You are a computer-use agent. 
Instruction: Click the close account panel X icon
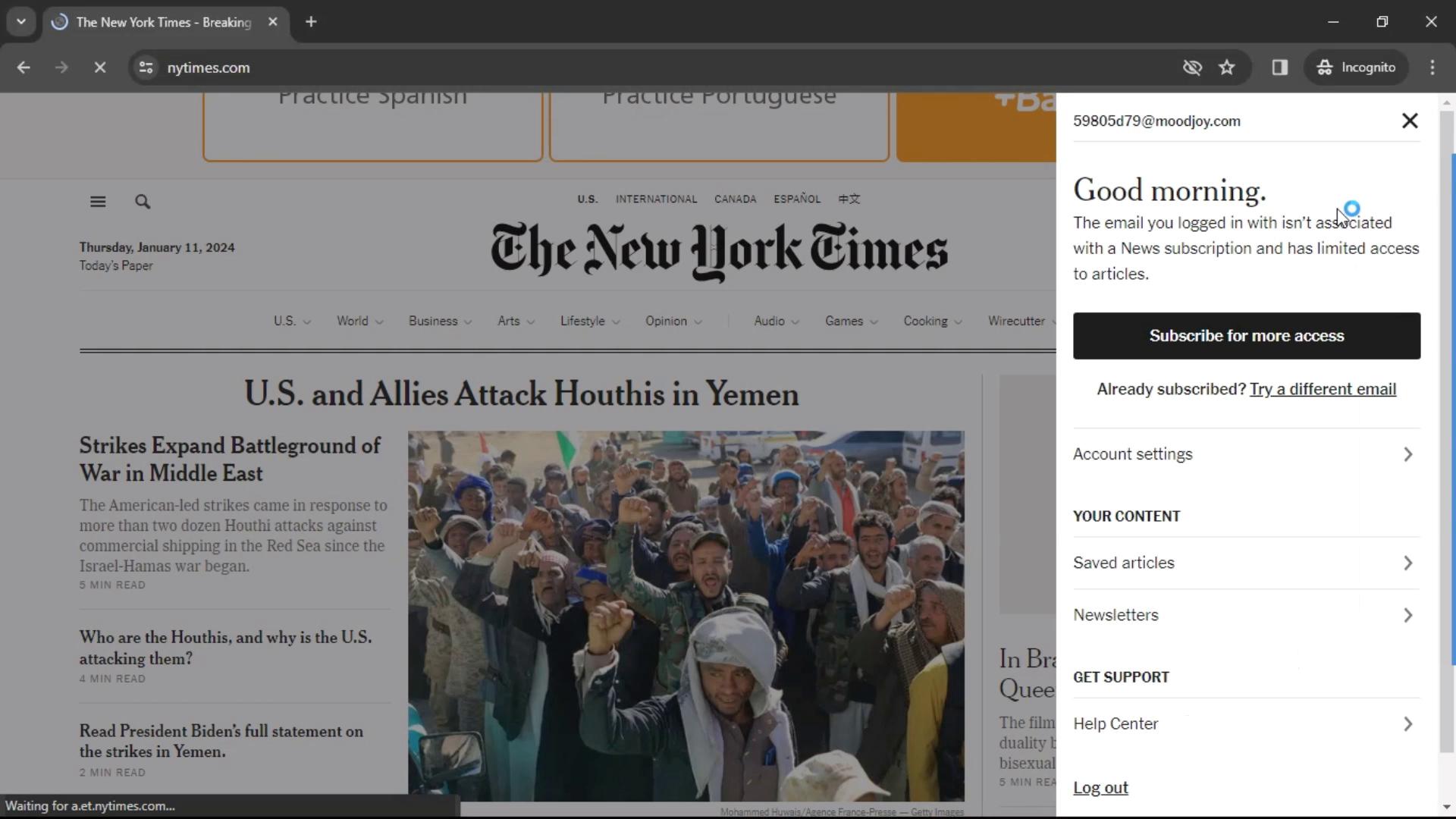pyautogui.click(x=1409, y=120)
